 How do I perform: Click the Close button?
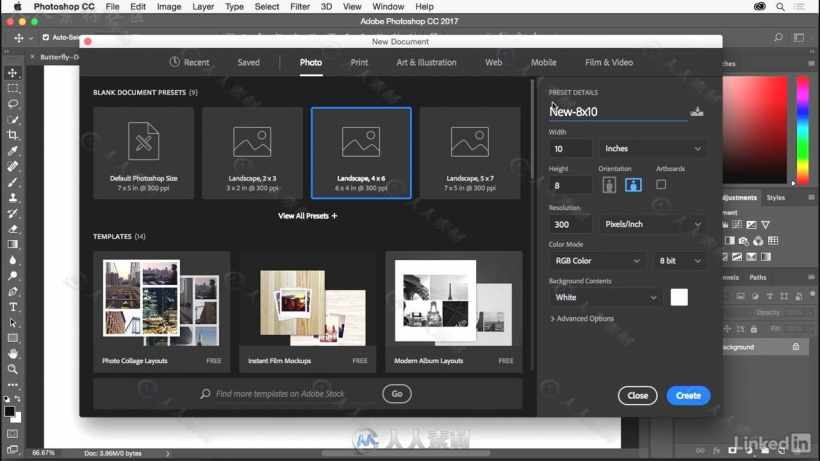(637, 396)
